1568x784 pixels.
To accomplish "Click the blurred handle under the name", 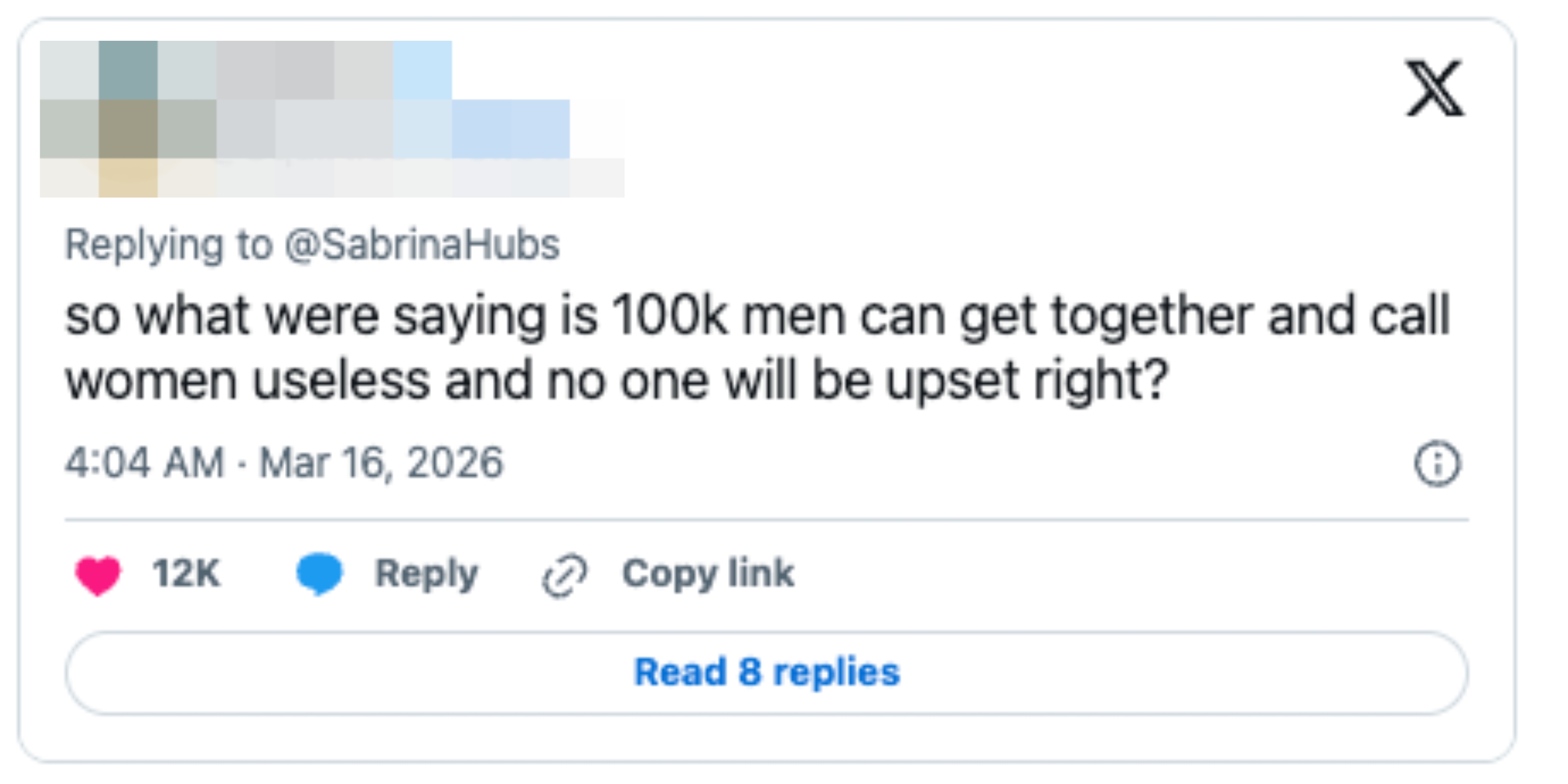I will click(304, 129).
